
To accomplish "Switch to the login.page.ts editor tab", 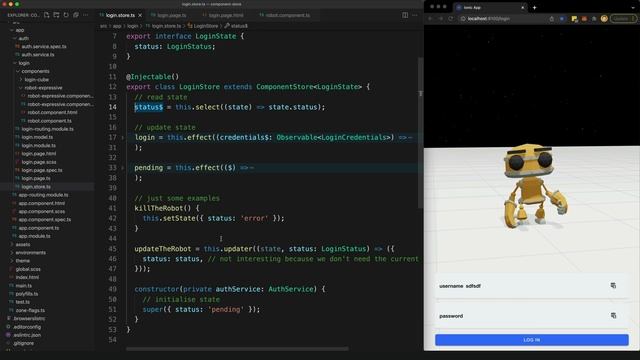I will 171,15.
